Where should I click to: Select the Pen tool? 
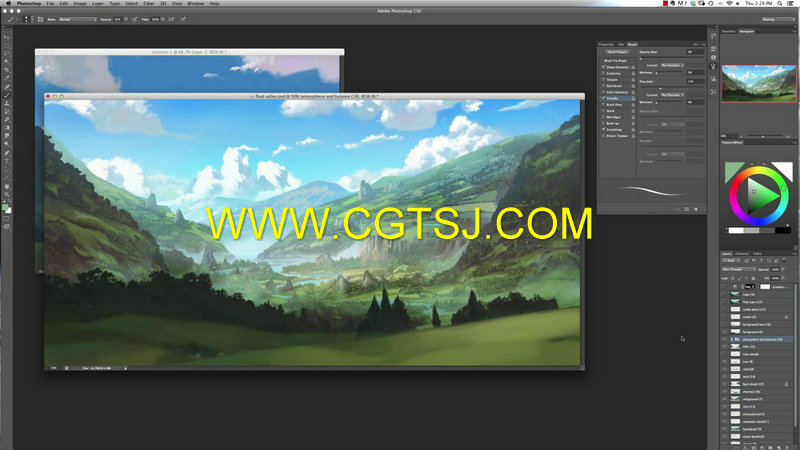click(x=7, y=153)
